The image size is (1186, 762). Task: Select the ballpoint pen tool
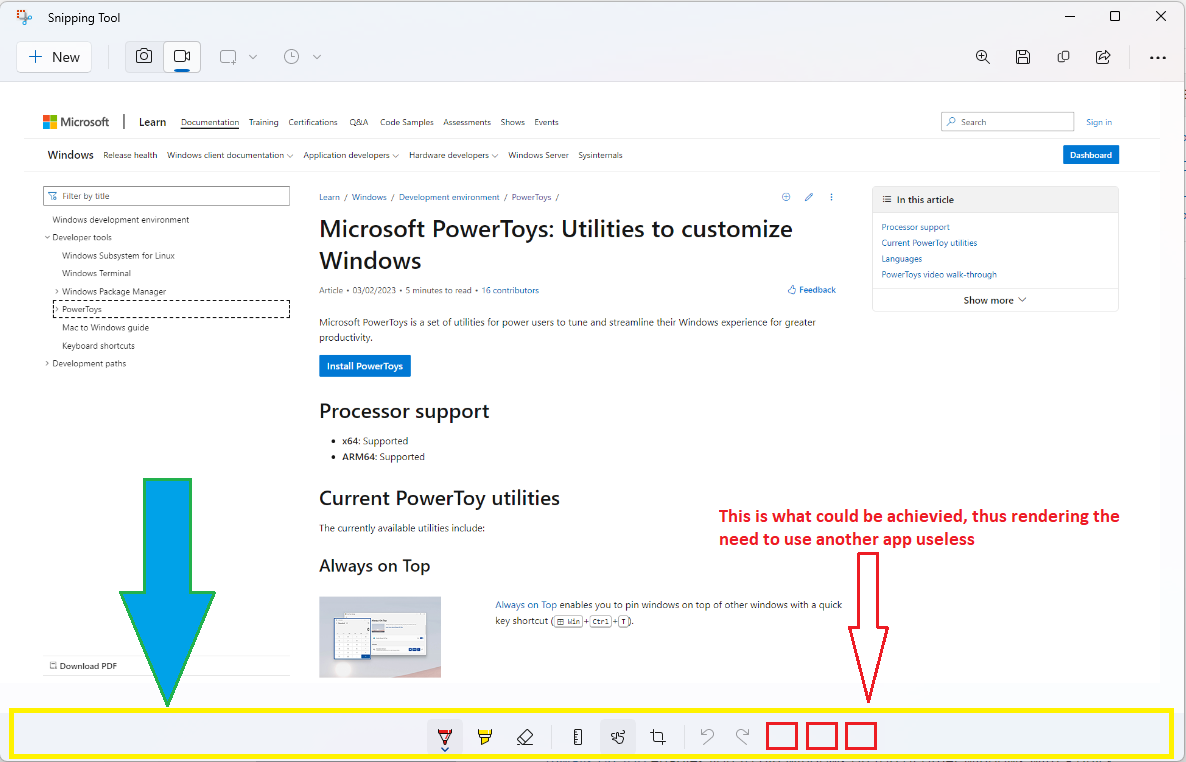[444, 733]
